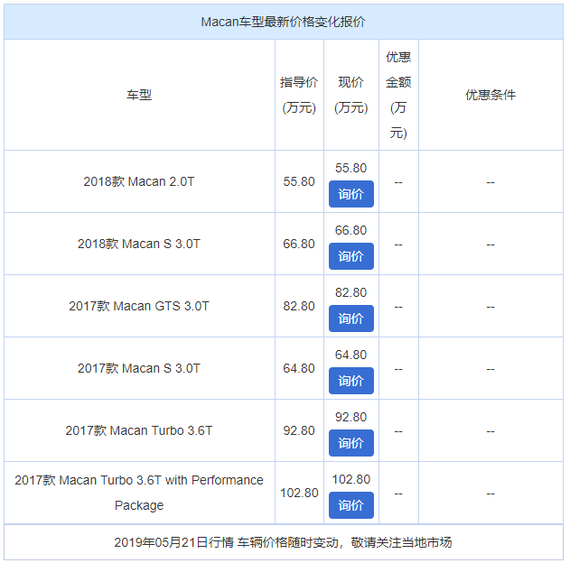
Task: Click the 优惠条件 column header
Action: click(x=490, y=95)
